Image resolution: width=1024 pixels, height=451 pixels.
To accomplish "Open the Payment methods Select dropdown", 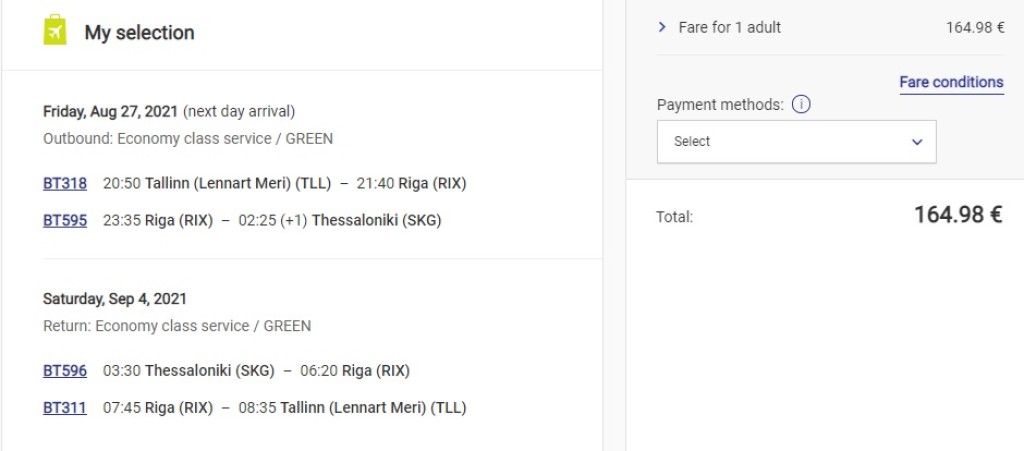I will 796,142.
